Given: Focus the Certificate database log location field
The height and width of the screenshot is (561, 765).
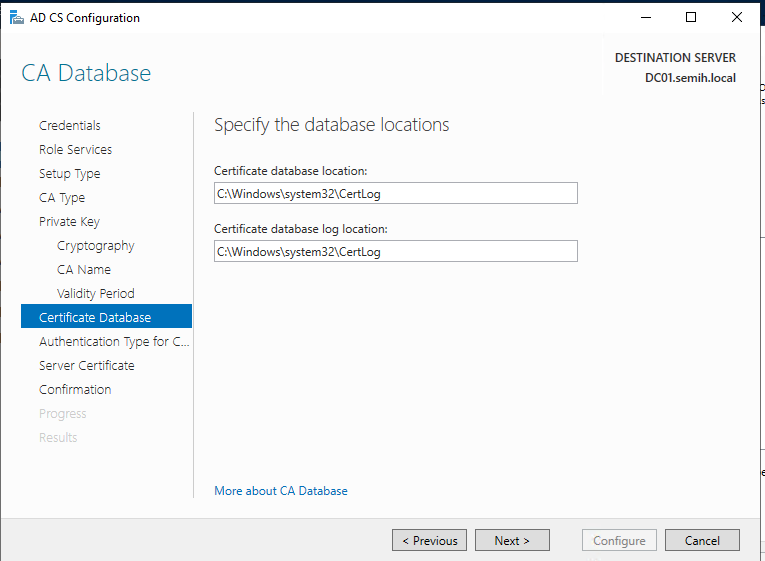Looking at the screenshot, I should [395, 252].
